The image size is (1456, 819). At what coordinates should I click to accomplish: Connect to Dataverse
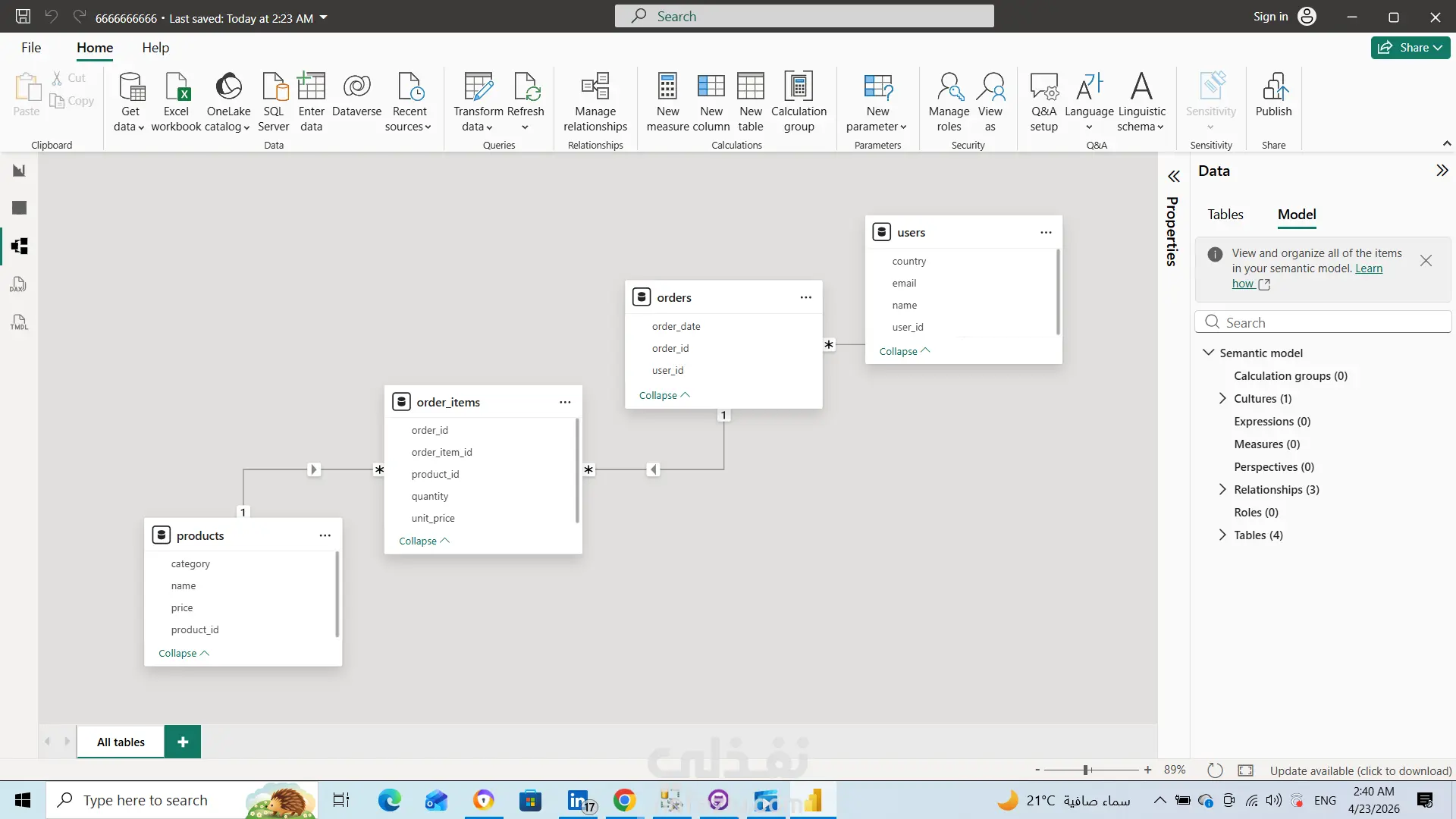[x=356, y=95]
